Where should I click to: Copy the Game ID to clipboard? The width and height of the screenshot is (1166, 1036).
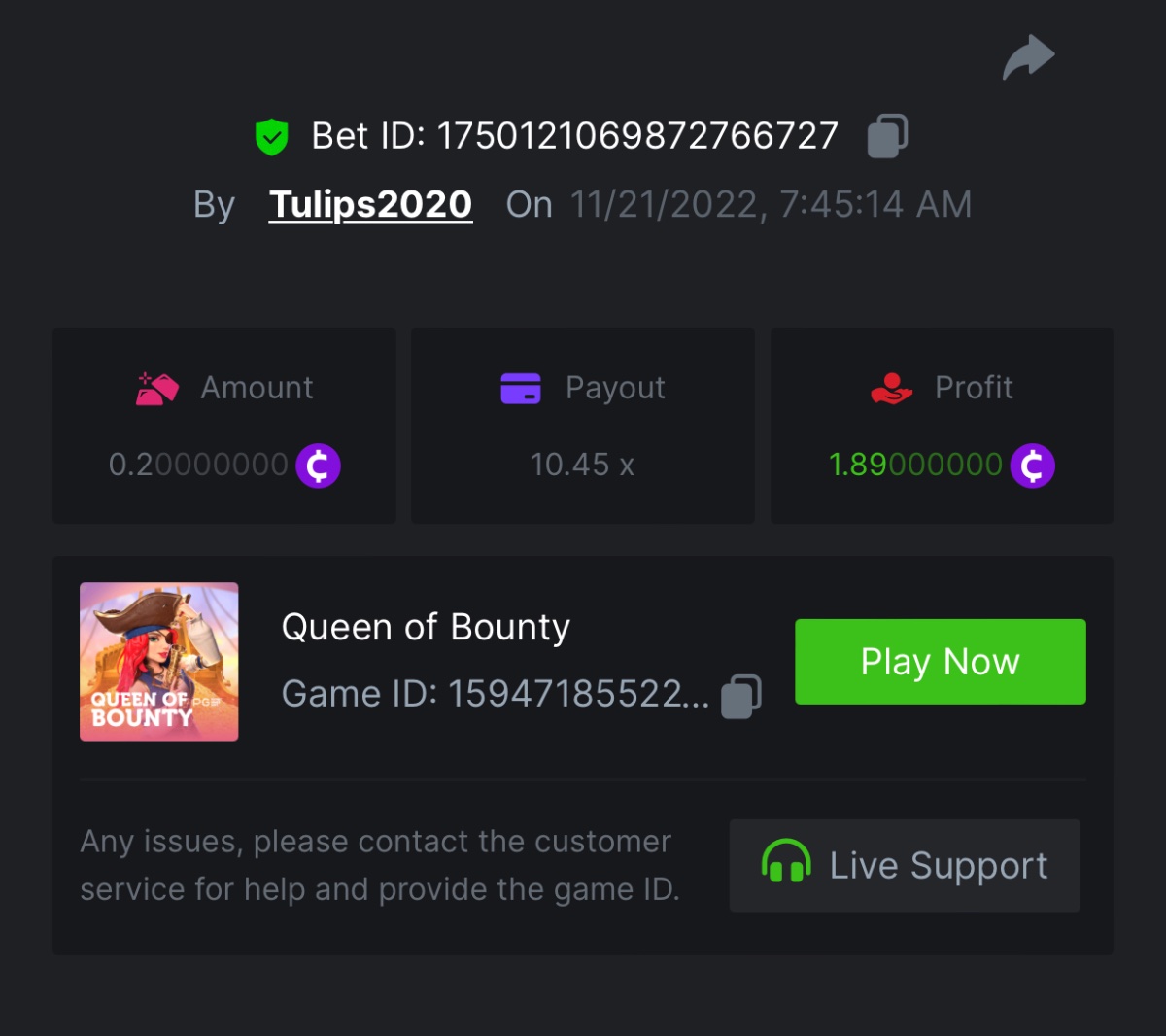pos(741,696)
